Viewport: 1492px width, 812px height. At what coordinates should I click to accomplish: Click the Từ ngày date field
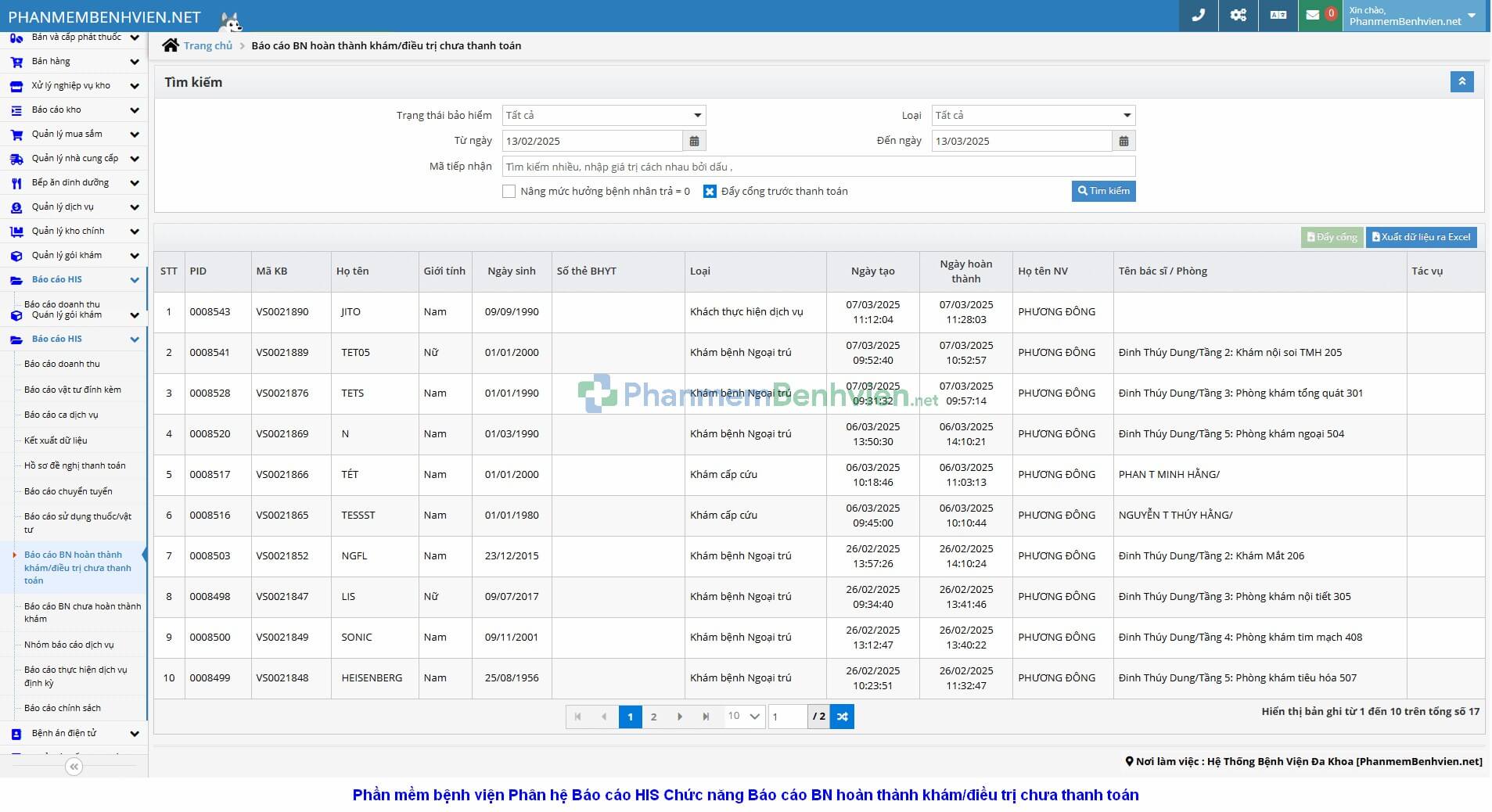(x=592, y=141)
